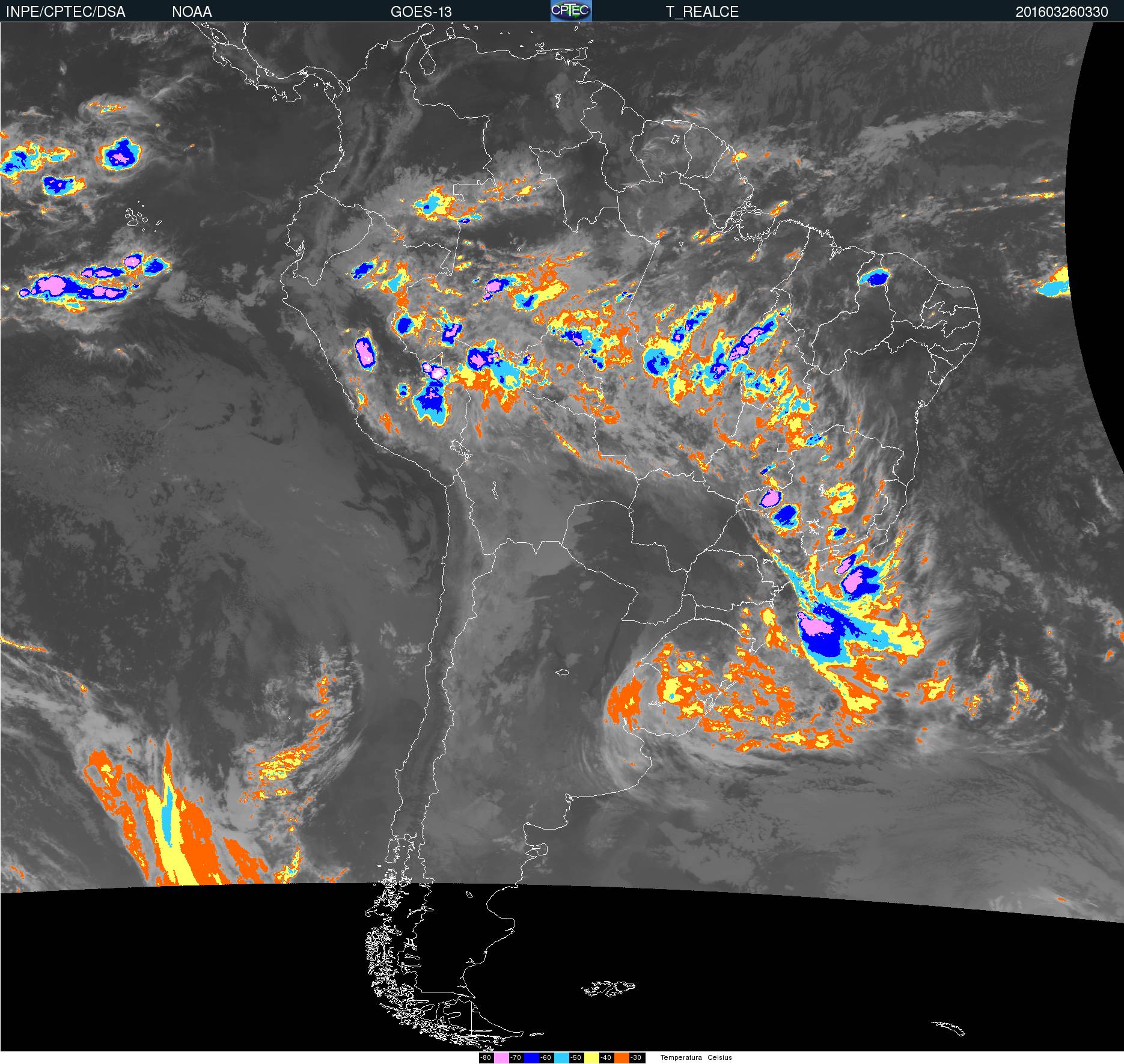Click the orange legend color swatch
This screenshot has height=1064, width=1124.
coord(622,1057)
